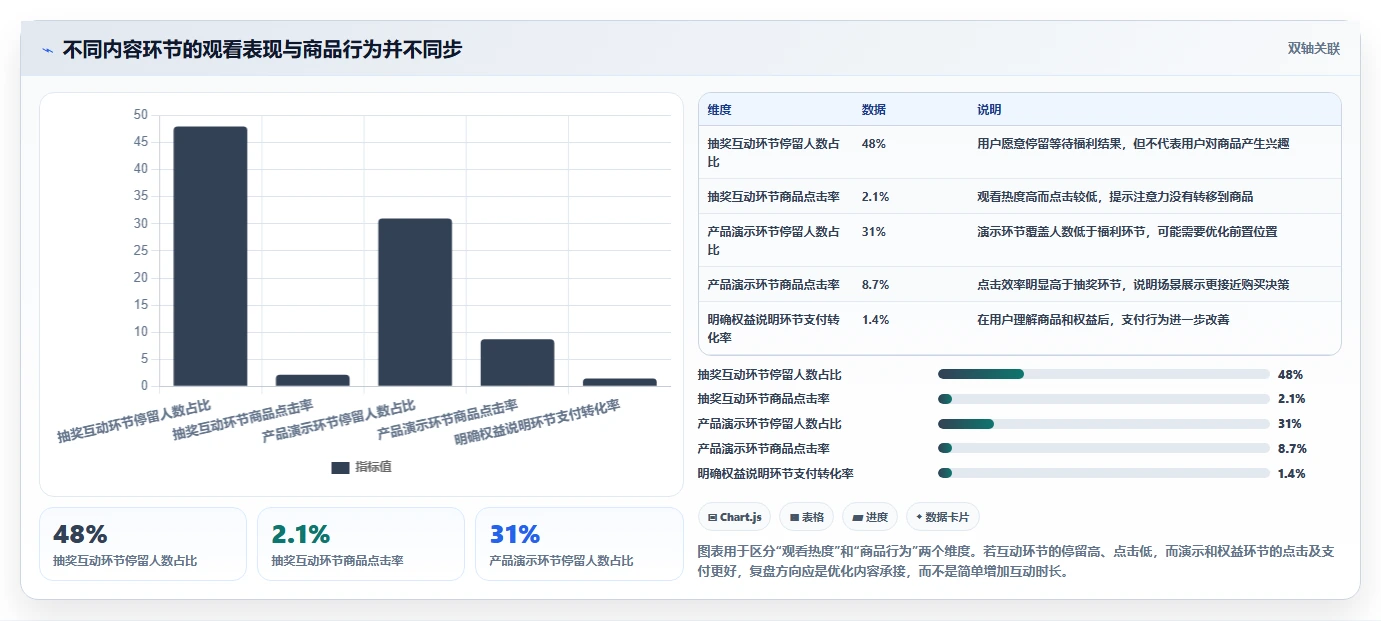Click progress label 产品演示环节商品点击率
Image resolution: width=1381 pixels, height=621 pixels.
click(x=763, y=449)
